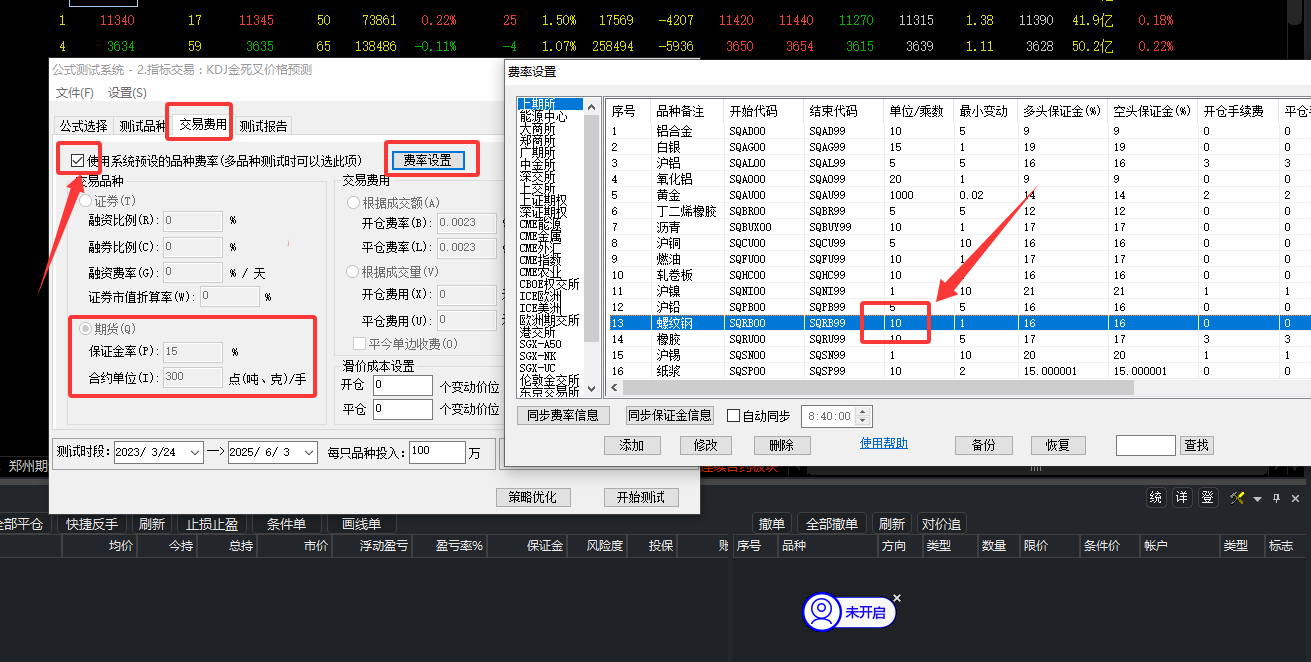This screenshot has width=1311, height=662.
Task: Open the 使用帮助 link
Action: coord(883,443)
